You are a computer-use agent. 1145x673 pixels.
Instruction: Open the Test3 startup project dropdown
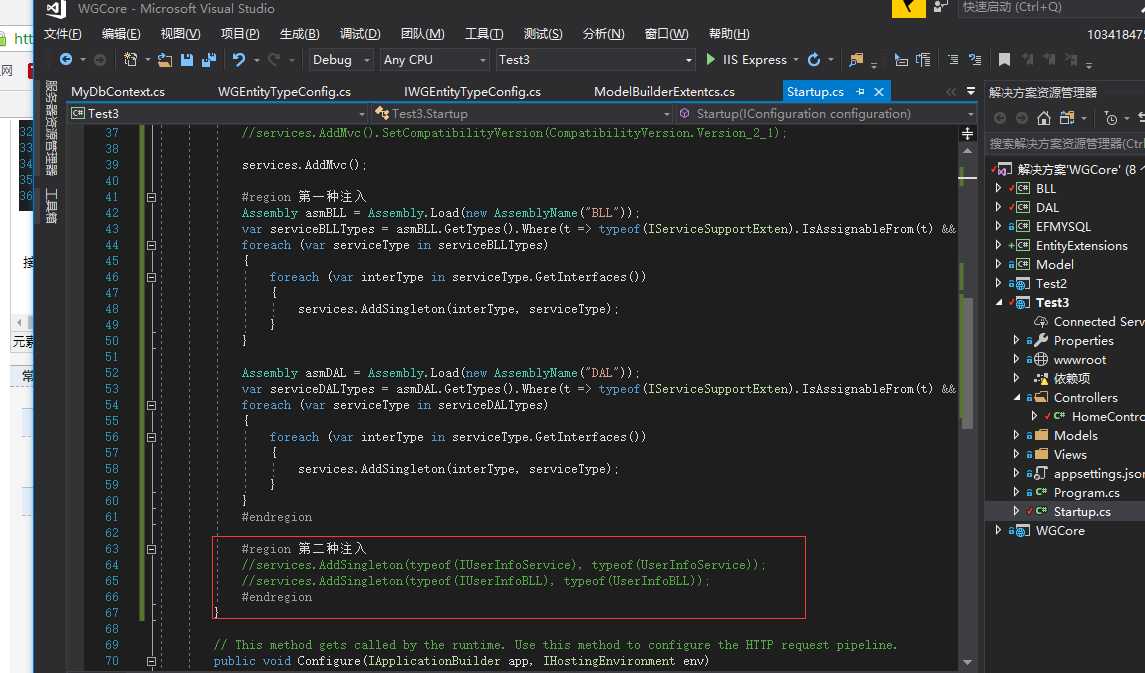click(x=595, y=60)
